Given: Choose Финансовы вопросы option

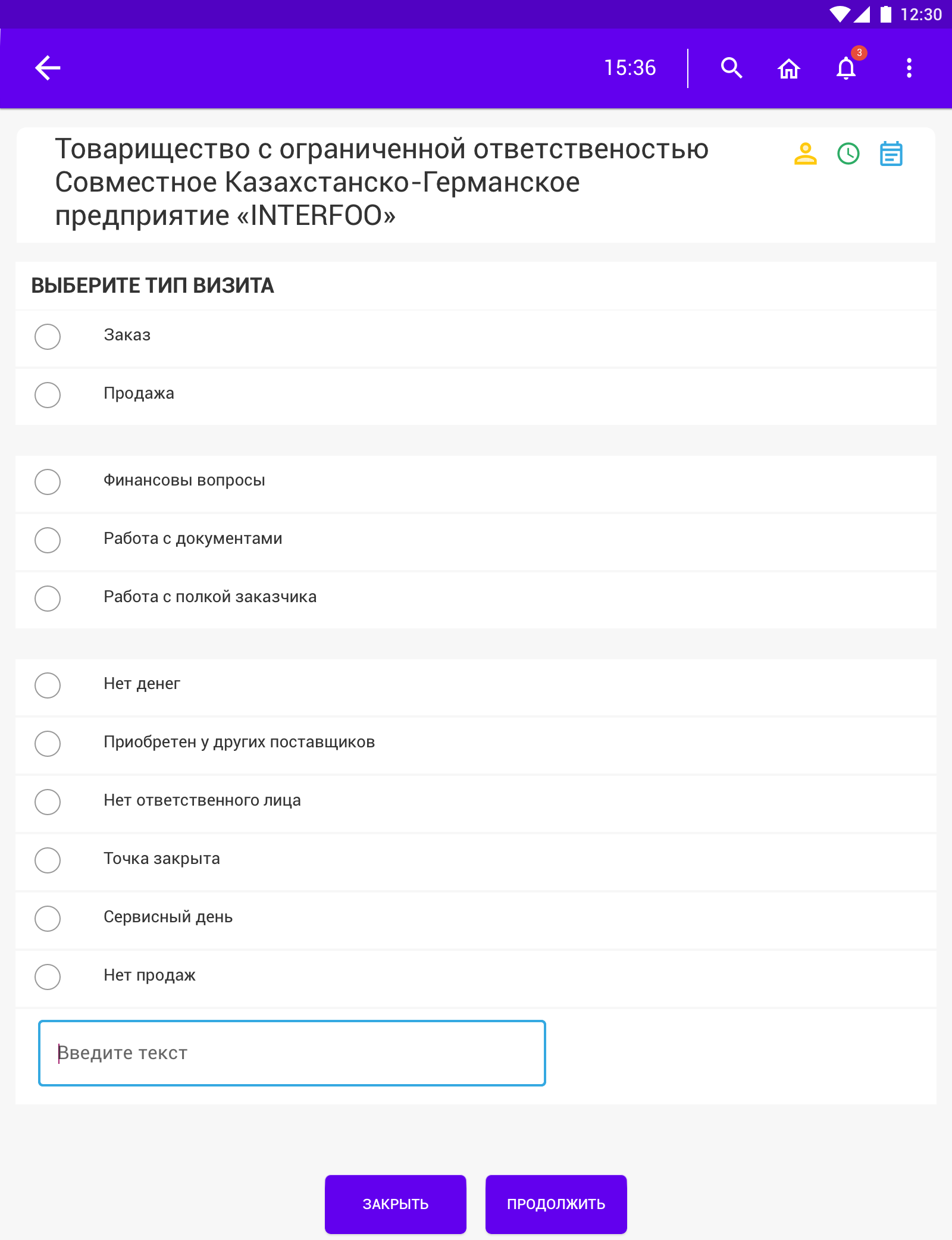Looking at the screenshot, I should 48,482.
